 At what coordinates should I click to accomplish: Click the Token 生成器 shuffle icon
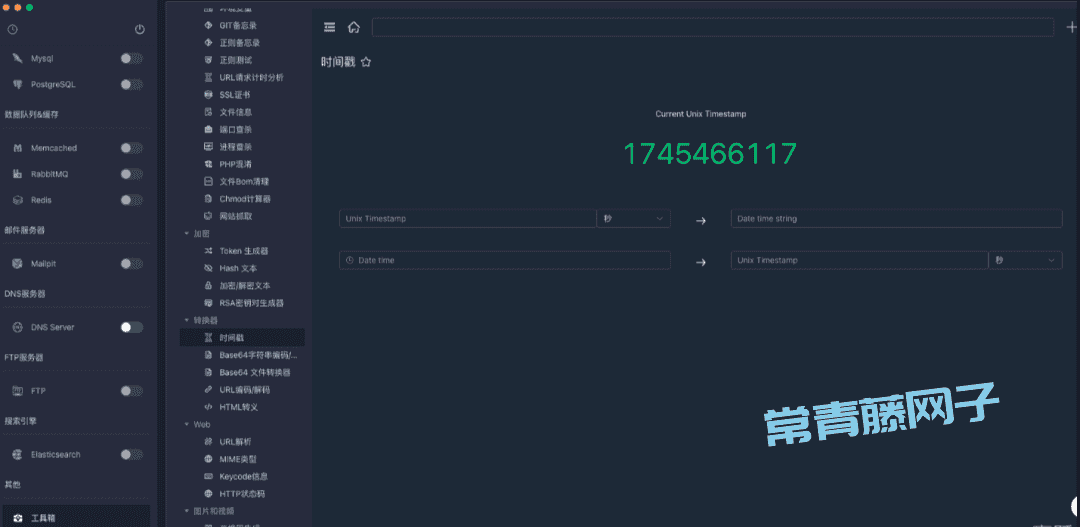(208, 251)
